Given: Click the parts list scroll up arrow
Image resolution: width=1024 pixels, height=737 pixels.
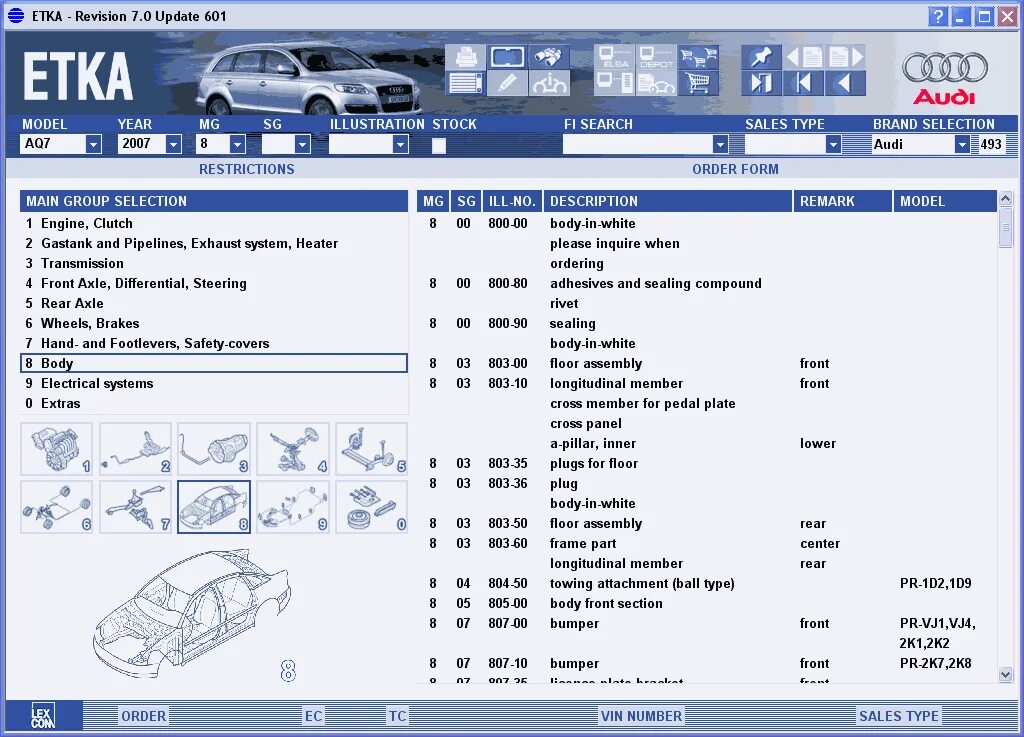Looking at the screenshot, I should pos(1005,198).
